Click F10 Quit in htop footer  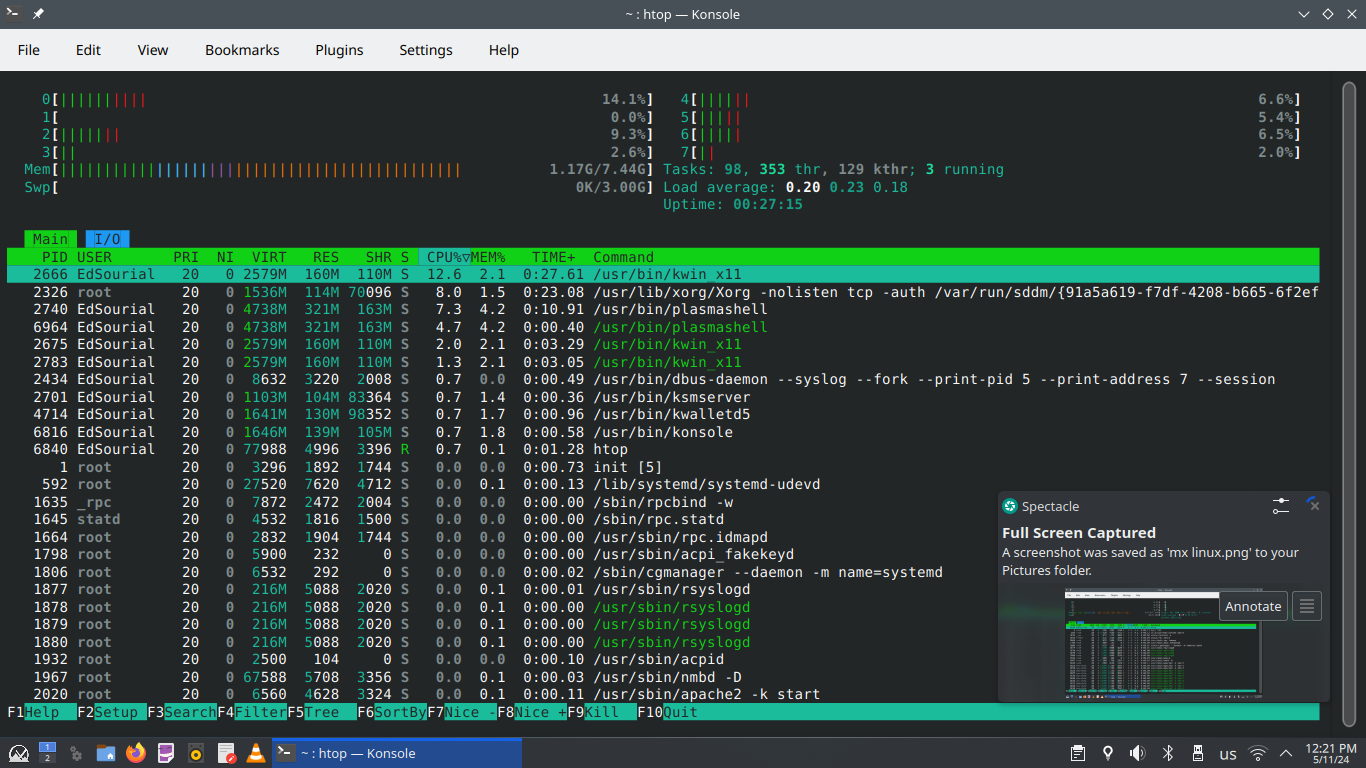pyautogui.click(x=667, y=712)
